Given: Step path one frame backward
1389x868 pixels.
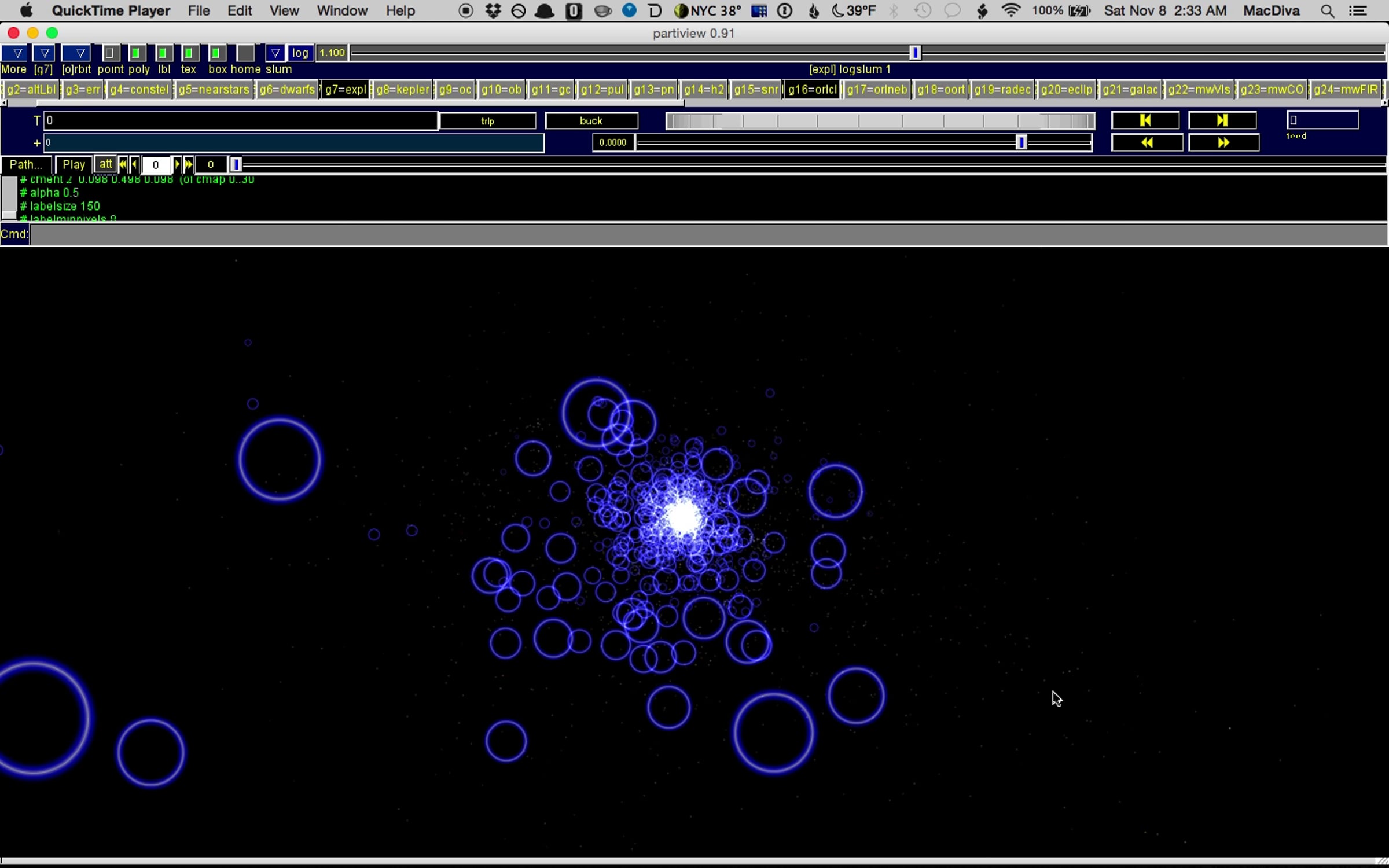Looking at the screenshot, I should 134,165.
